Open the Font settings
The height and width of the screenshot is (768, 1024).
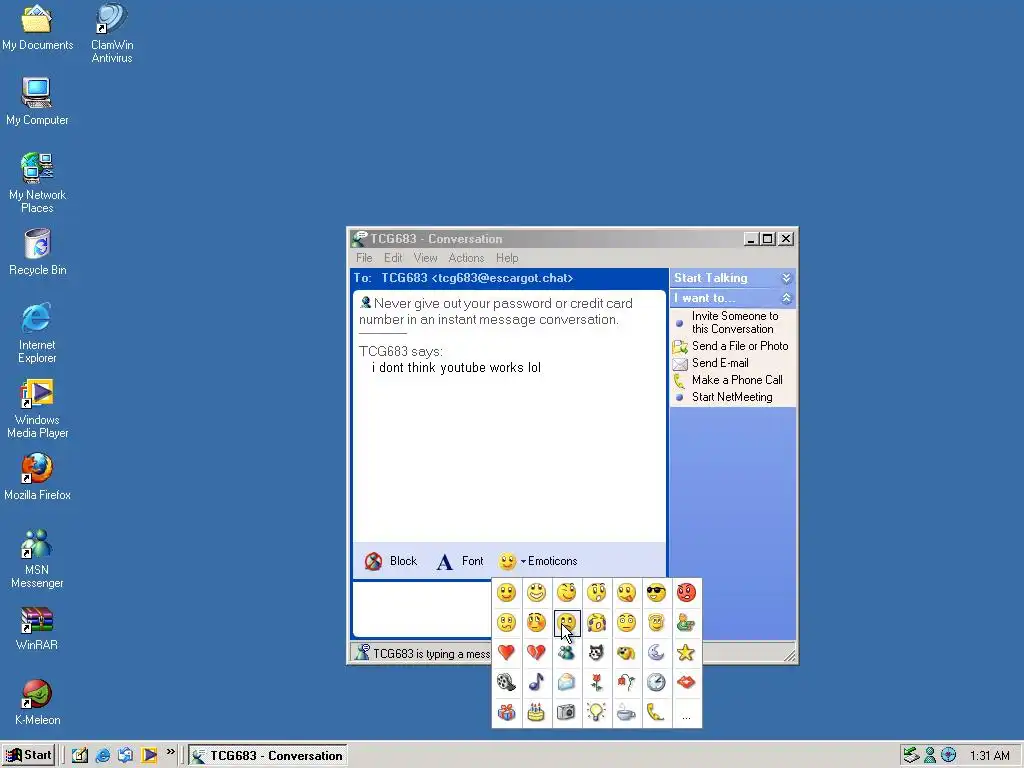coord(460,561)
